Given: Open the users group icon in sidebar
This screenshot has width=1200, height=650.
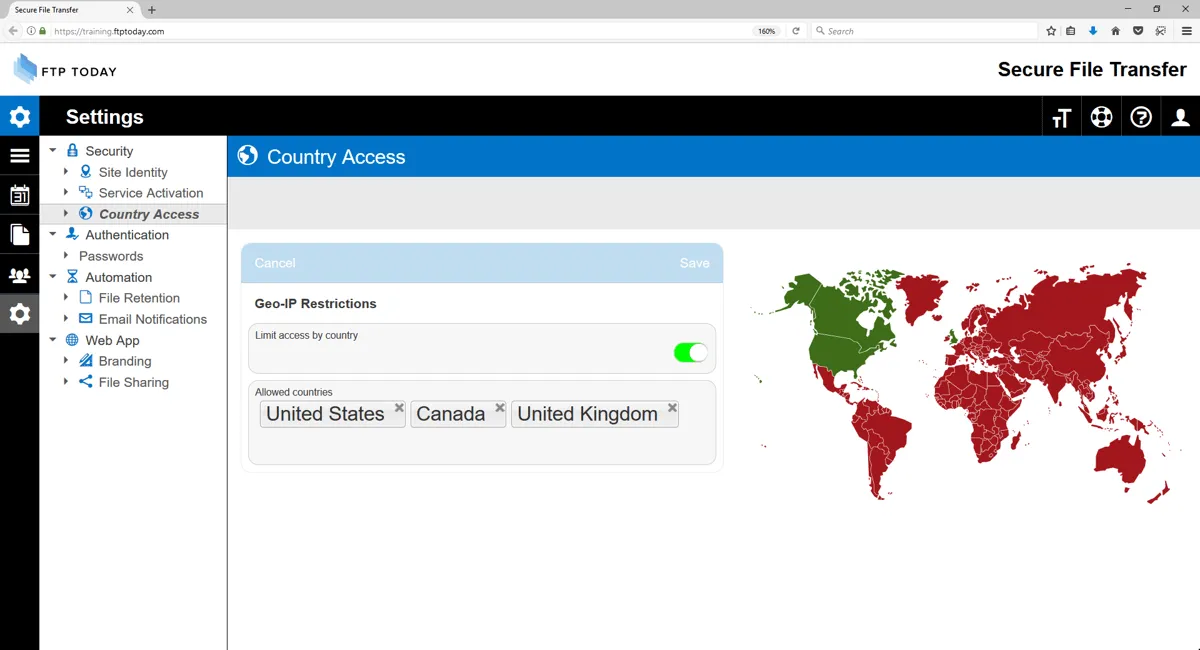Looking at the screenshot, I should [x=19, y=275].
